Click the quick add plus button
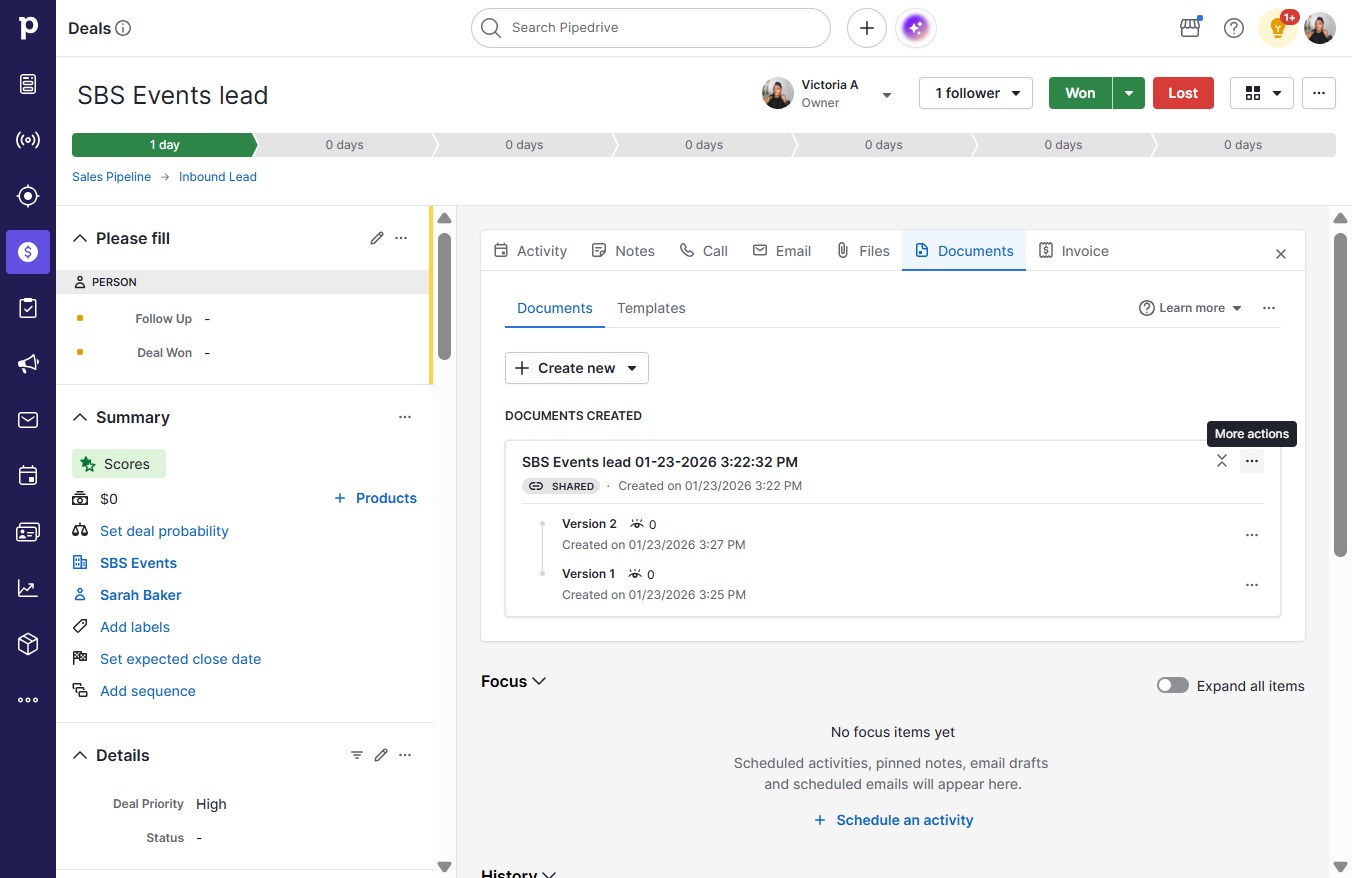Viewport: 1352px width, 878px height. (867, 28)
